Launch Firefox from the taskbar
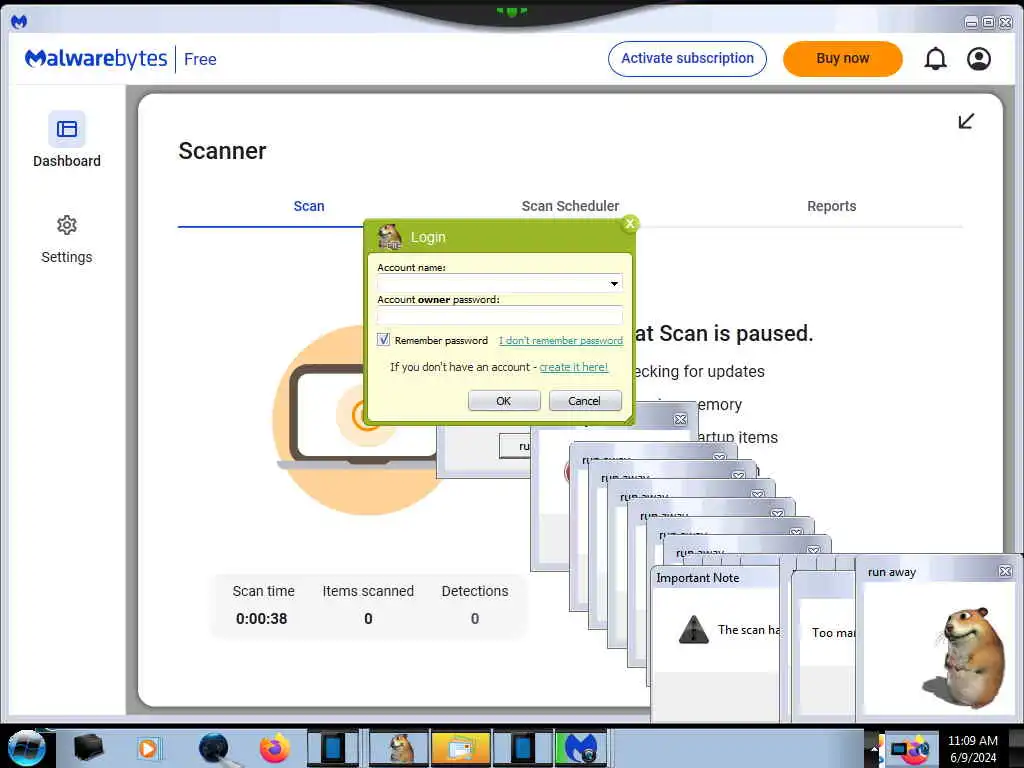Screen dimensions: 1024x768 [x=274, y=748]
